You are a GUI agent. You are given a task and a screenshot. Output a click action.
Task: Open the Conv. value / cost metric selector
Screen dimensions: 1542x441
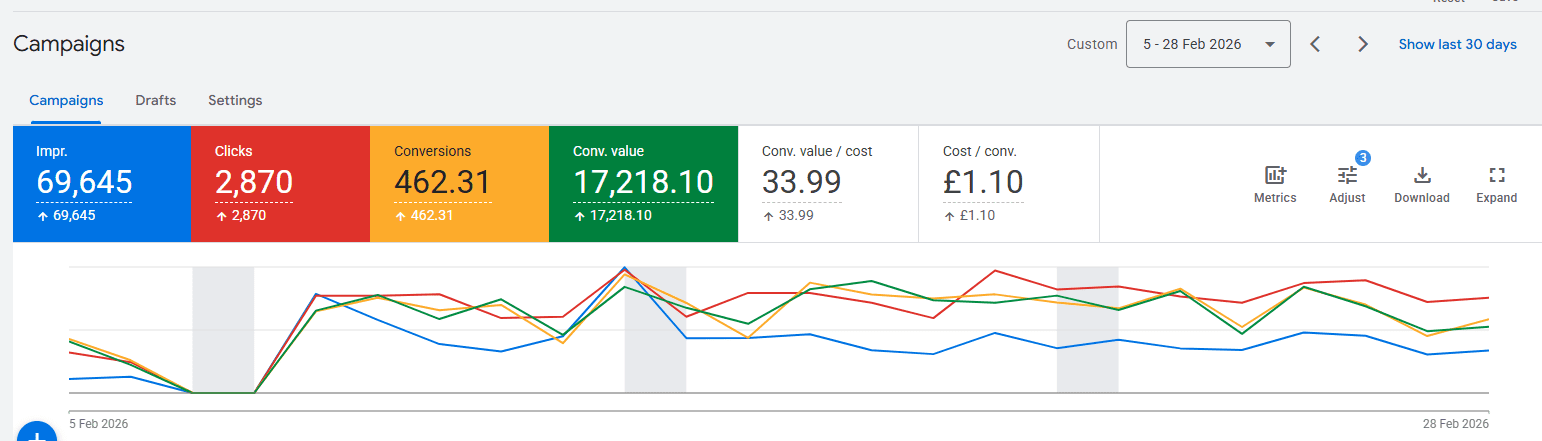tap(827, 184)
